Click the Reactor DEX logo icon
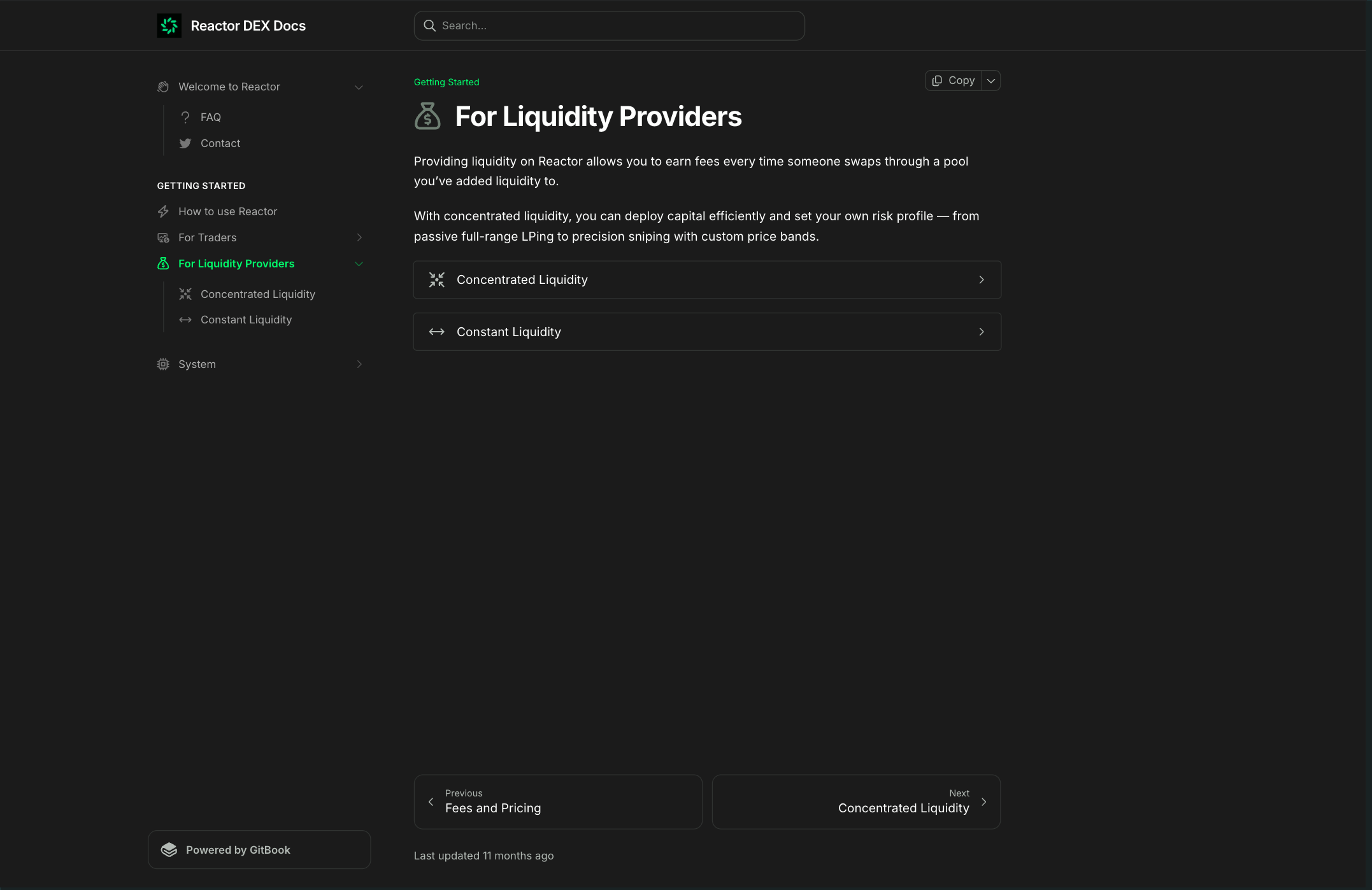Screen dimensions: 1372x890 click(169, 25)
